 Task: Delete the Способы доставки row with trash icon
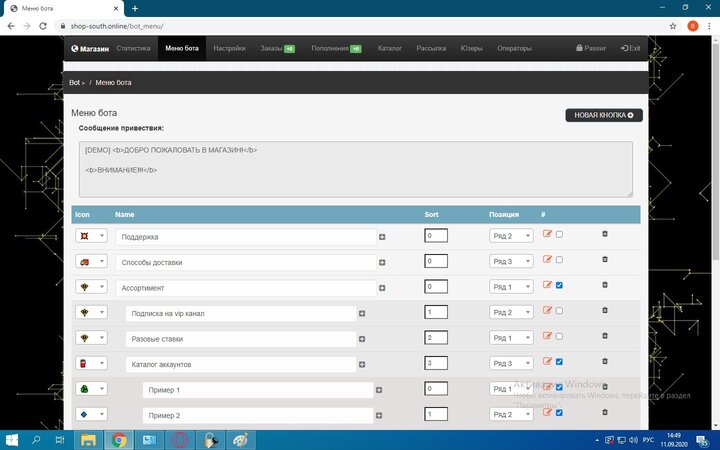click(604, 260)
